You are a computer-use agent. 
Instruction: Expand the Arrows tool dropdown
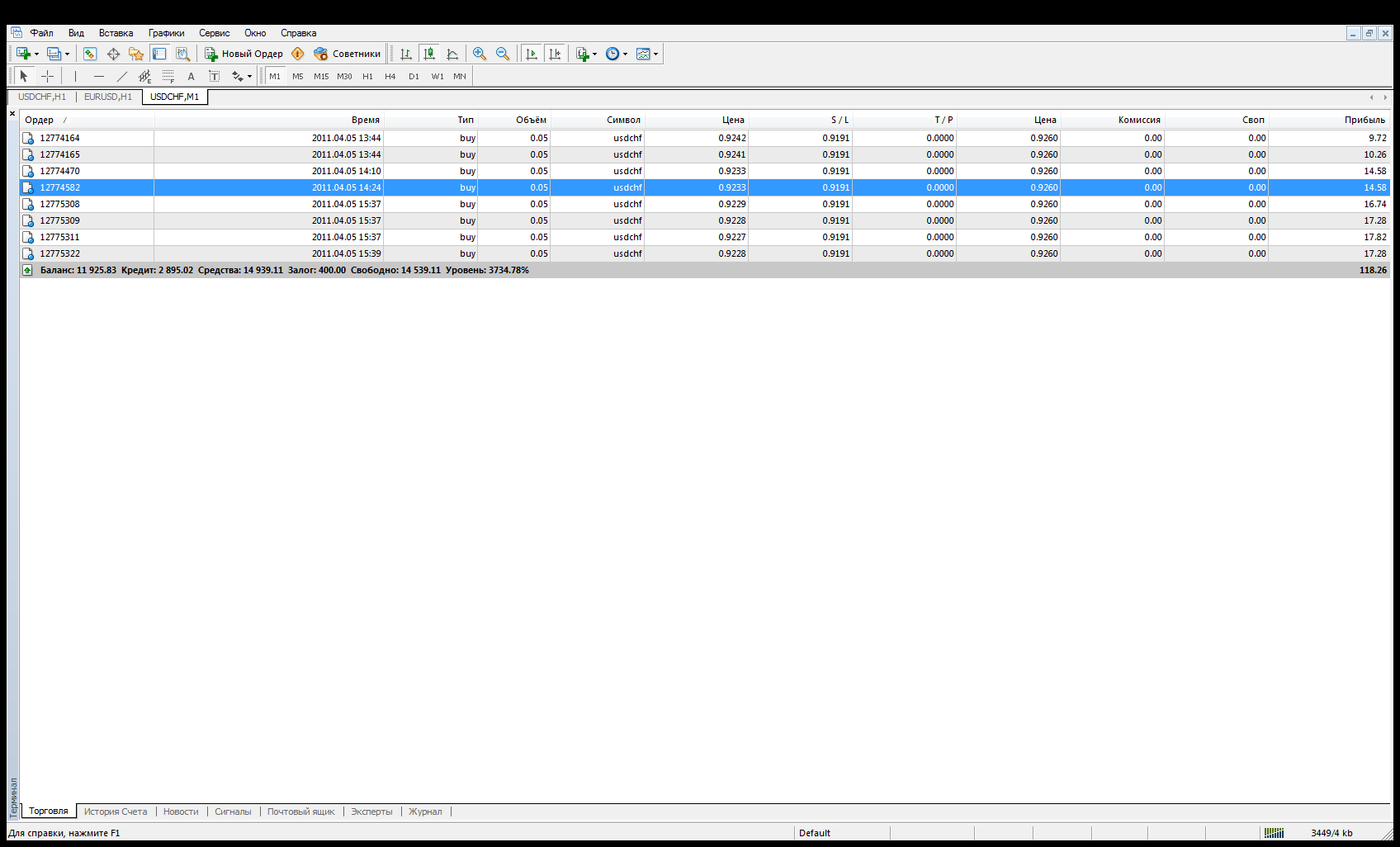point(249,76)
